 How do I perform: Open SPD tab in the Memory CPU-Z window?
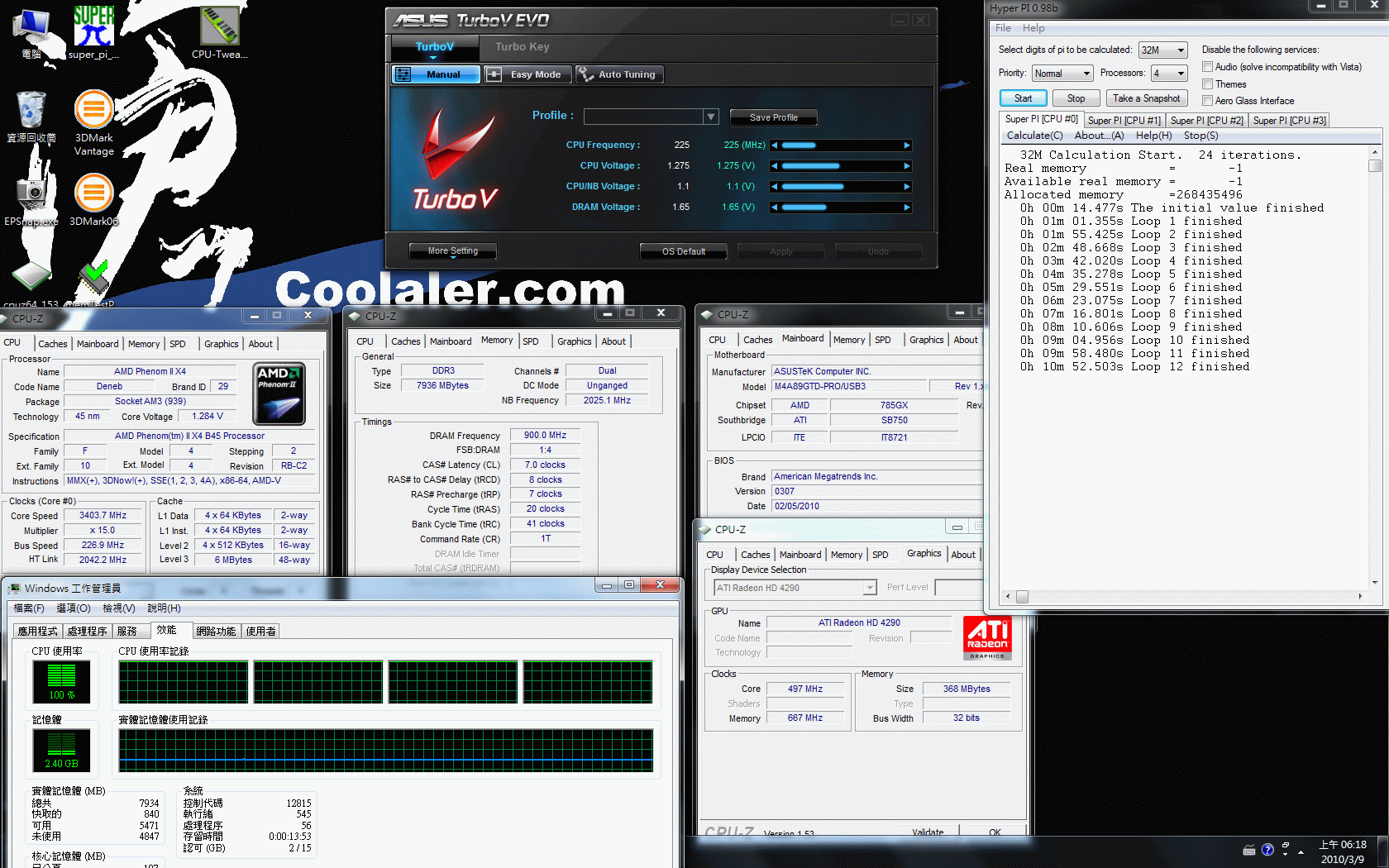tap(531, 341)
